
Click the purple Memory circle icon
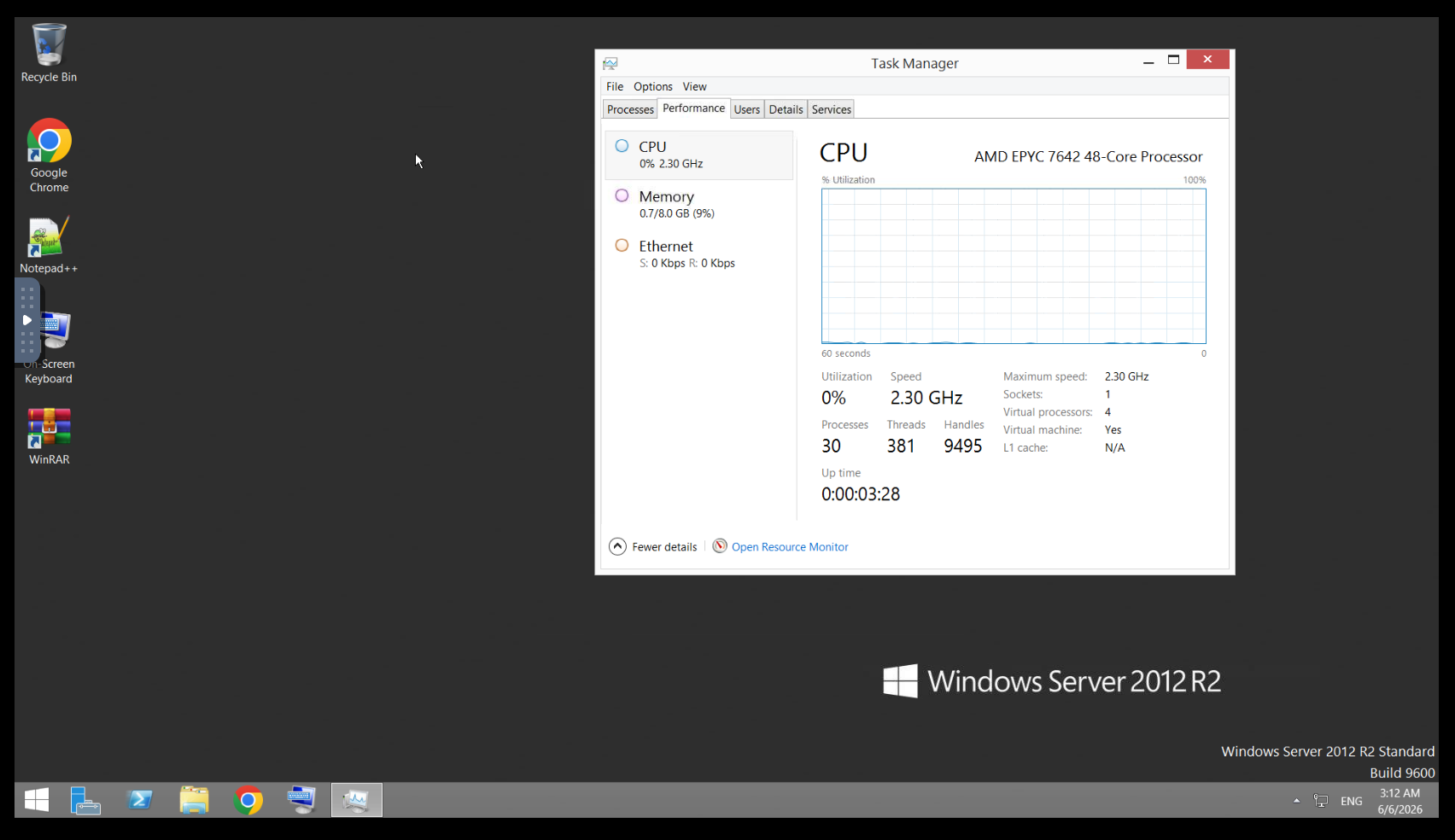point(622,195)
